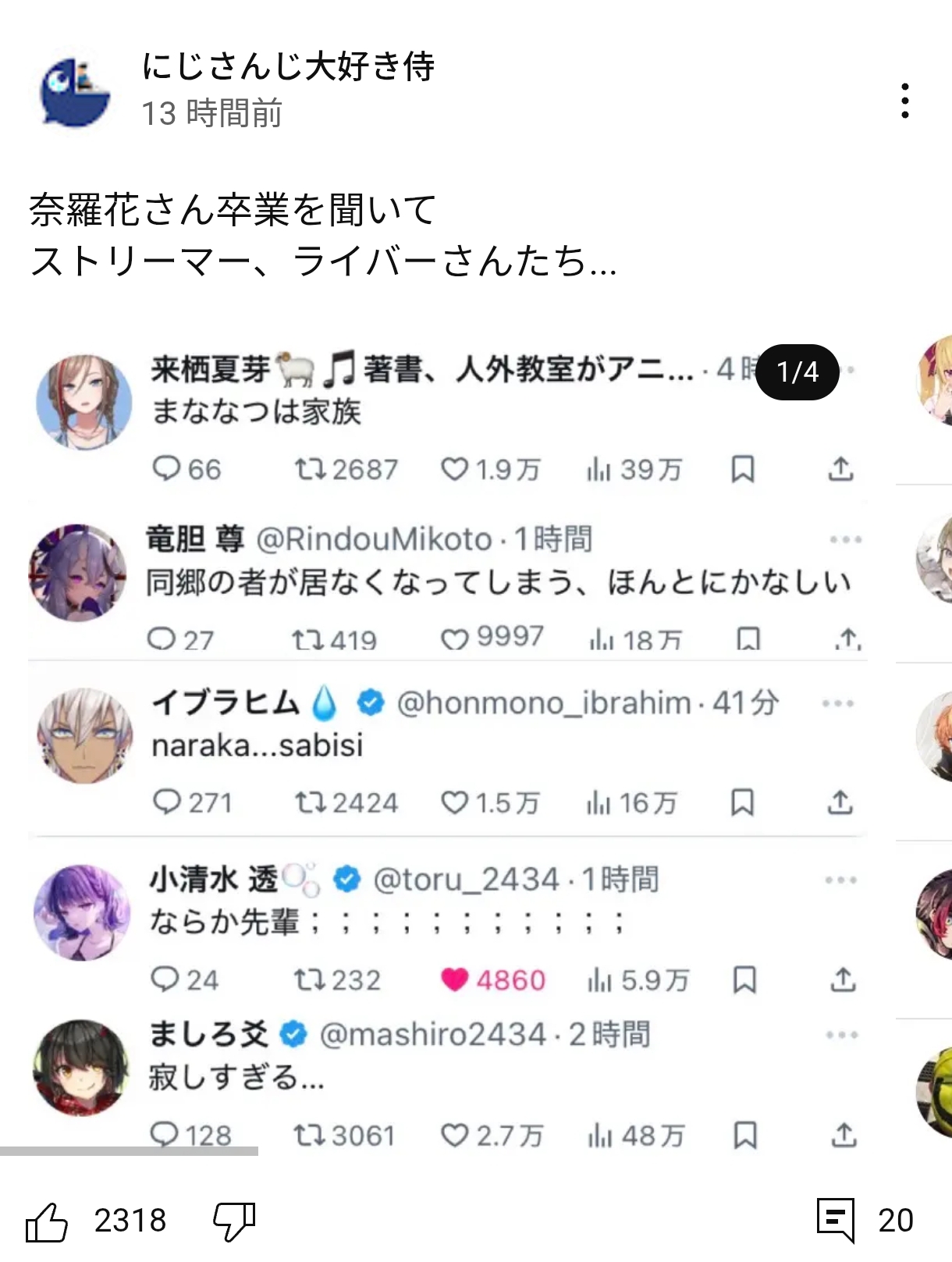Tap the heart with 1.9万 likes
This screenshot has width=952, height=1262.
pyautogui.click(x=454, y=469)
